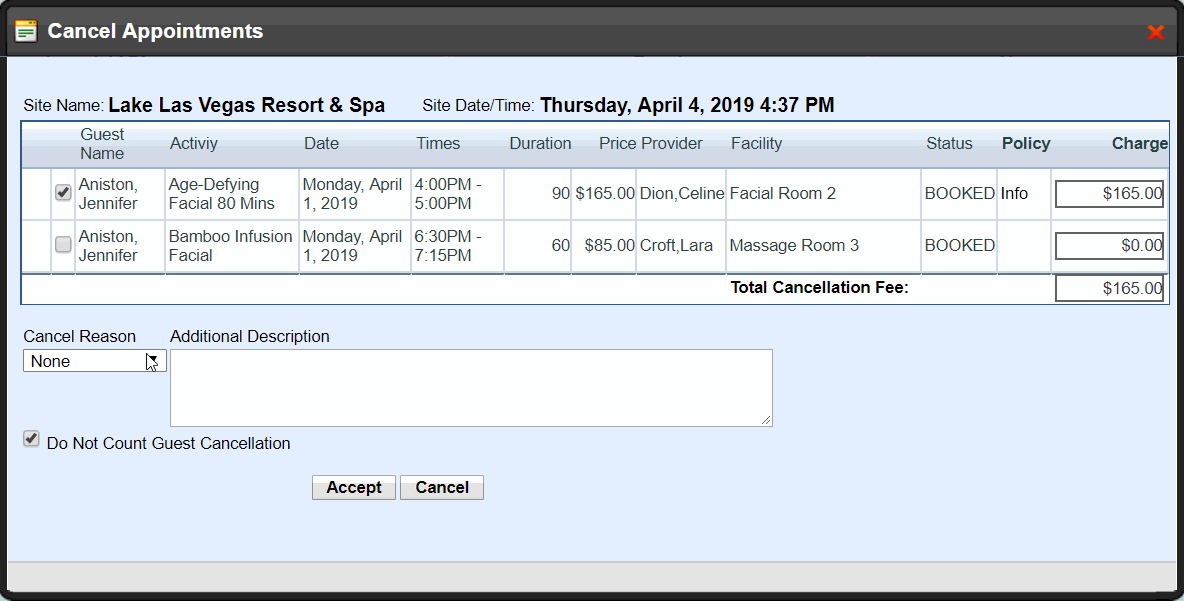The width and height of the screenshot is (1184, 601).
Task: Click the Facility column header
Action: (x=757, y=143)
